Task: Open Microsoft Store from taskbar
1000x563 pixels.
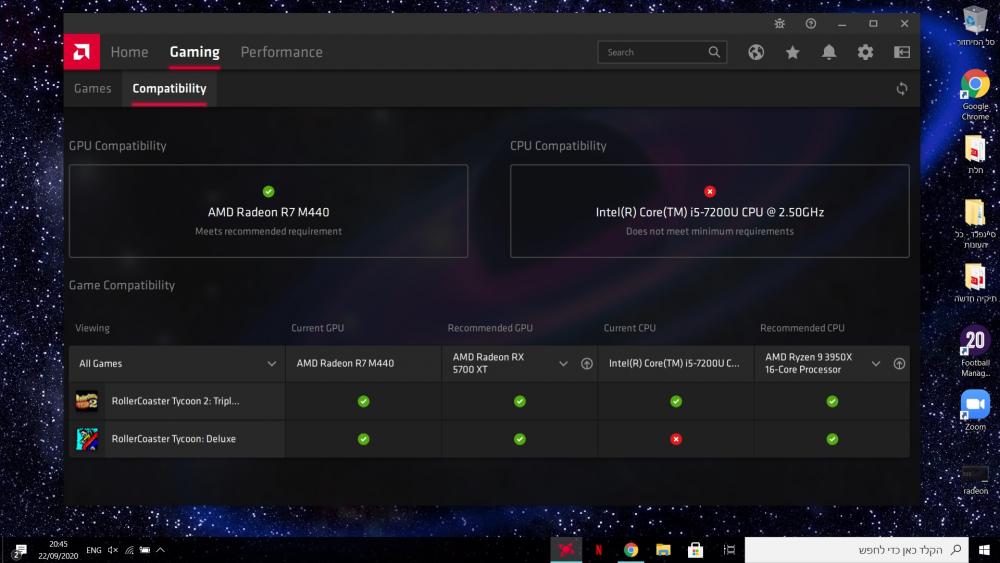Action: (x=695, y=550)
